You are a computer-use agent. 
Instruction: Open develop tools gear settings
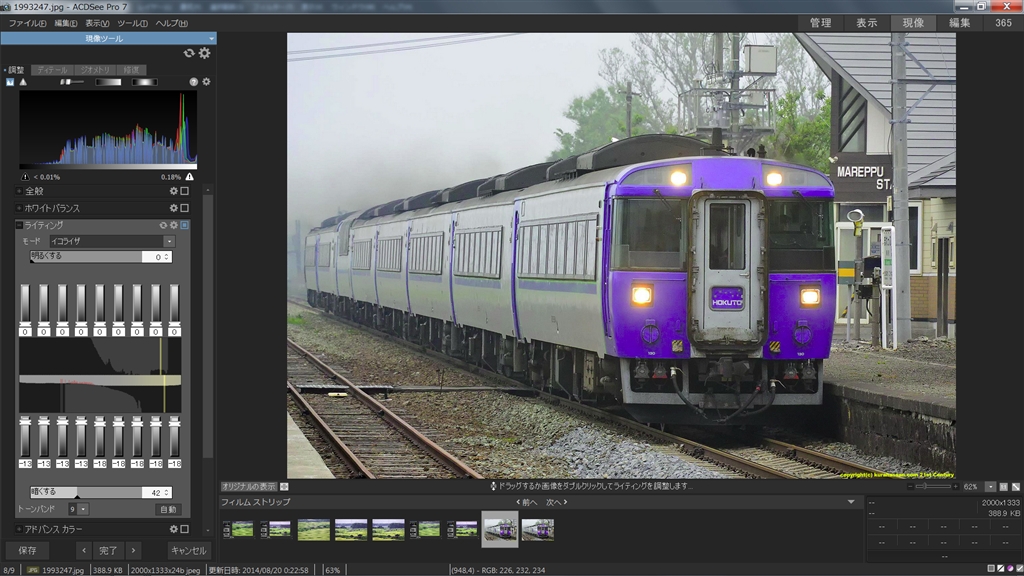click(205, 53)
